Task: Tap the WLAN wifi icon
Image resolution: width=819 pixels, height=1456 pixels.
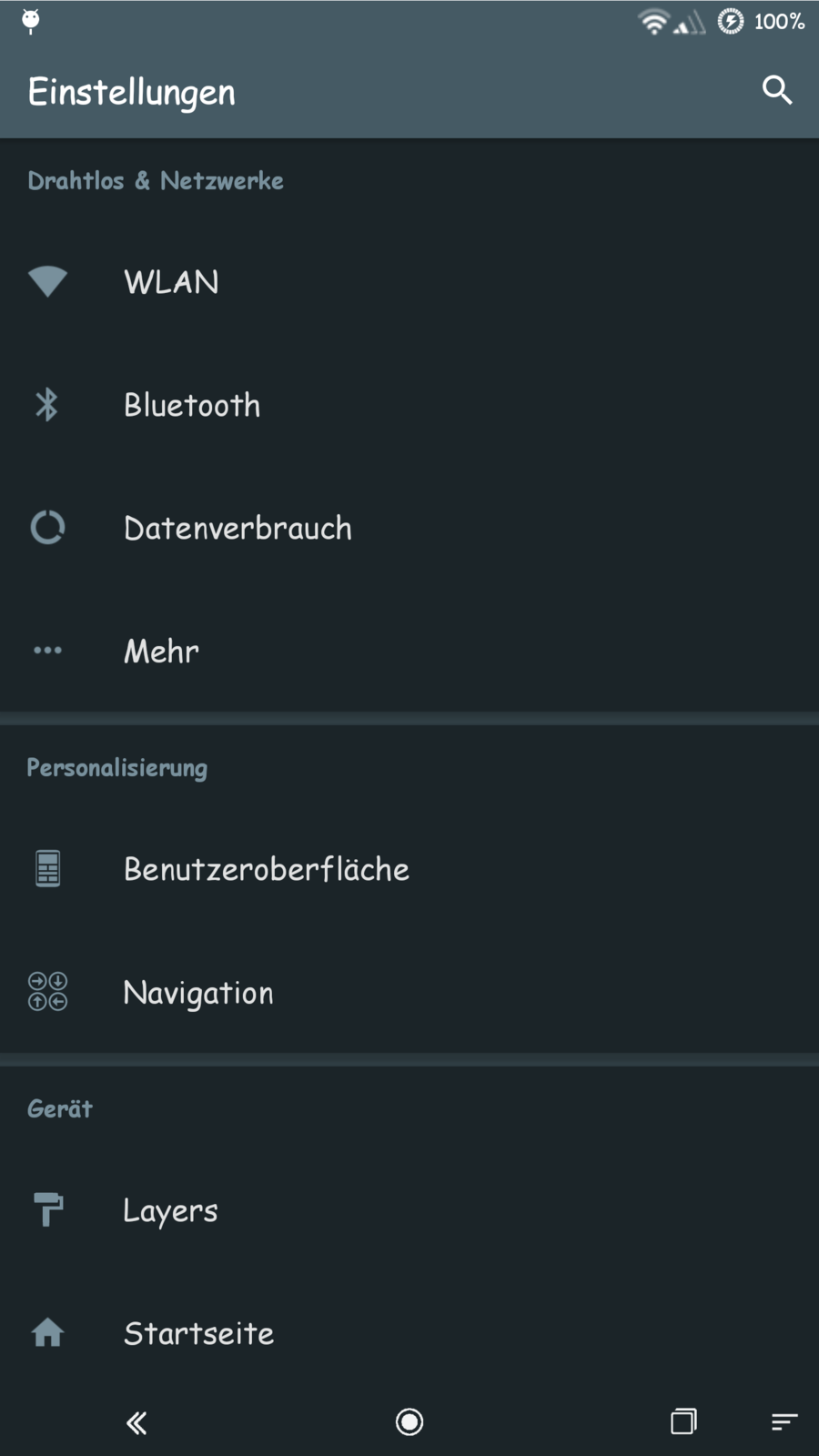Action: coord(47,281)
